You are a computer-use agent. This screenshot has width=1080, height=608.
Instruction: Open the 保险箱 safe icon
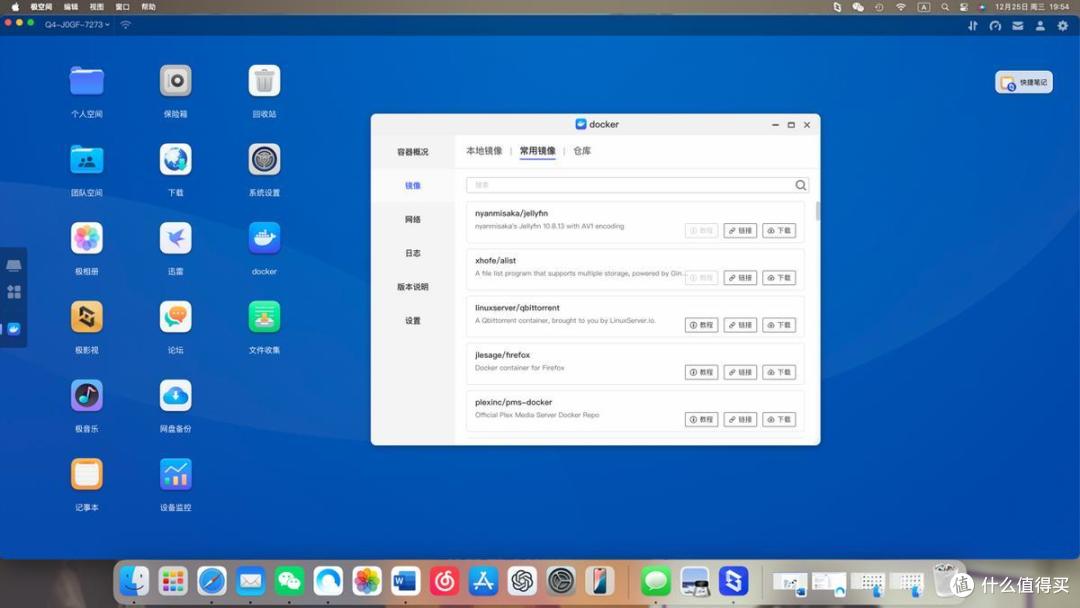click(176, 81)
